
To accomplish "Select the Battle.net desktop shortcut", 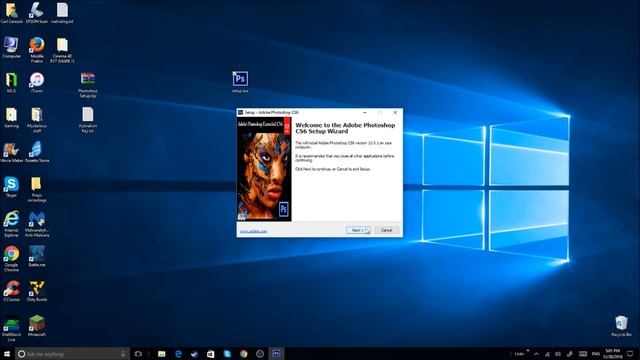I will tap(37, 256).
